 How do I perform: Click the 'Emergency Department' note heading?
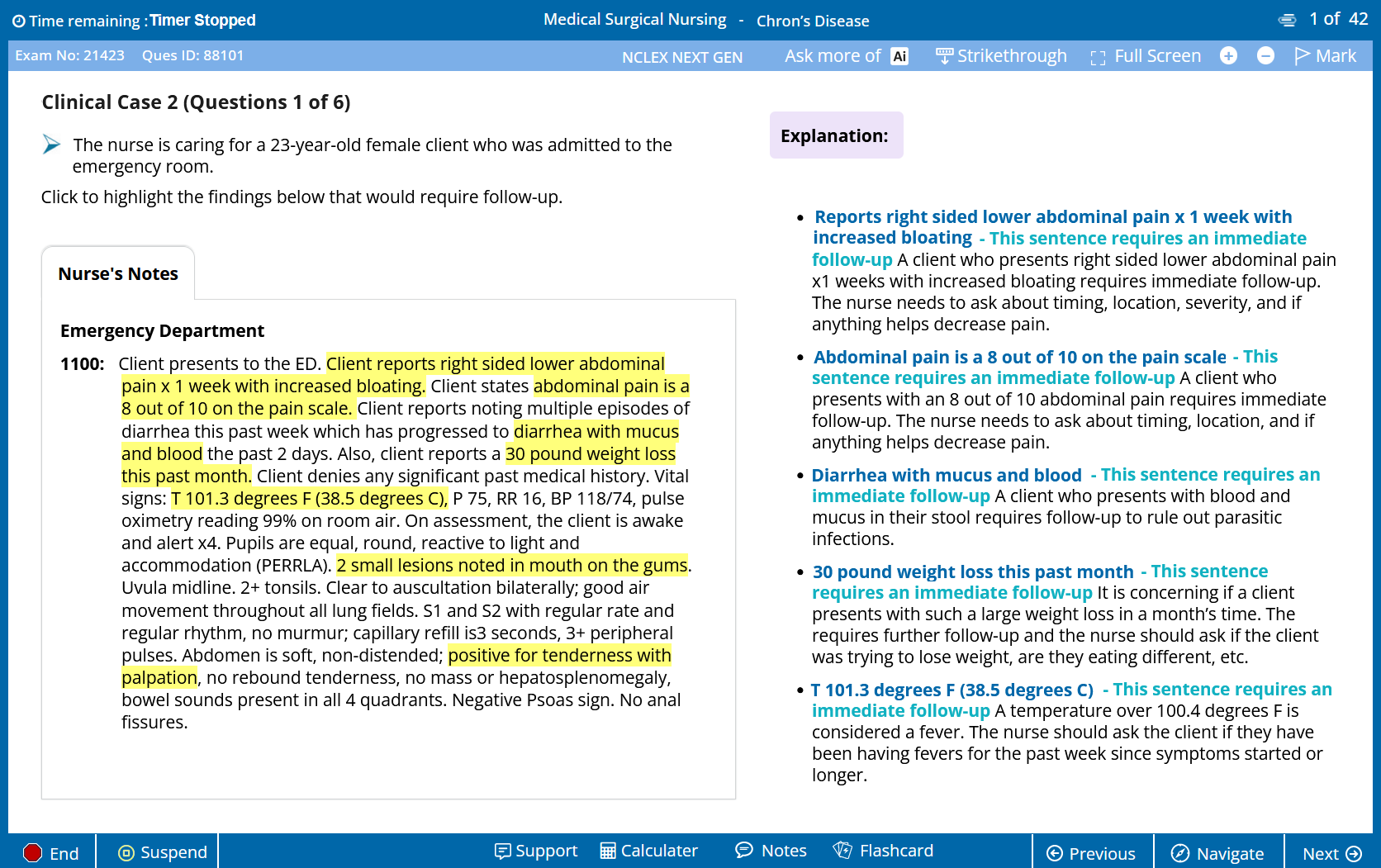[162, 331]
